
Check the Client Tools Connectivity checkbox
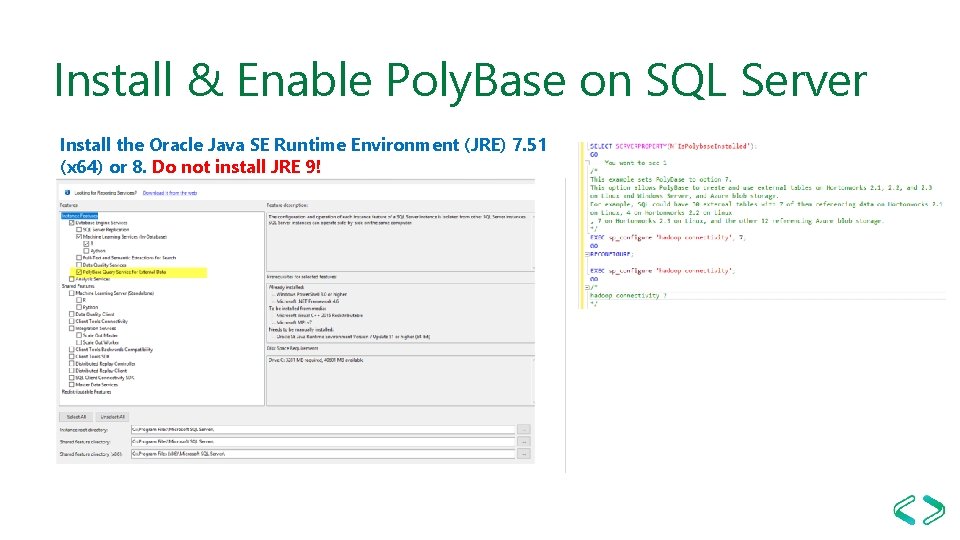point(72,321)
